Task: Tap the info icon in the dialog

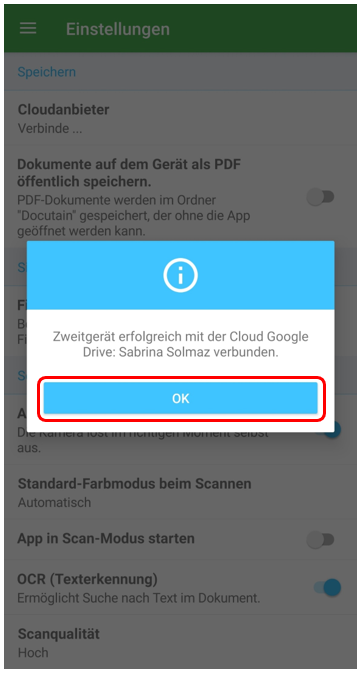Action: (180, 275)
